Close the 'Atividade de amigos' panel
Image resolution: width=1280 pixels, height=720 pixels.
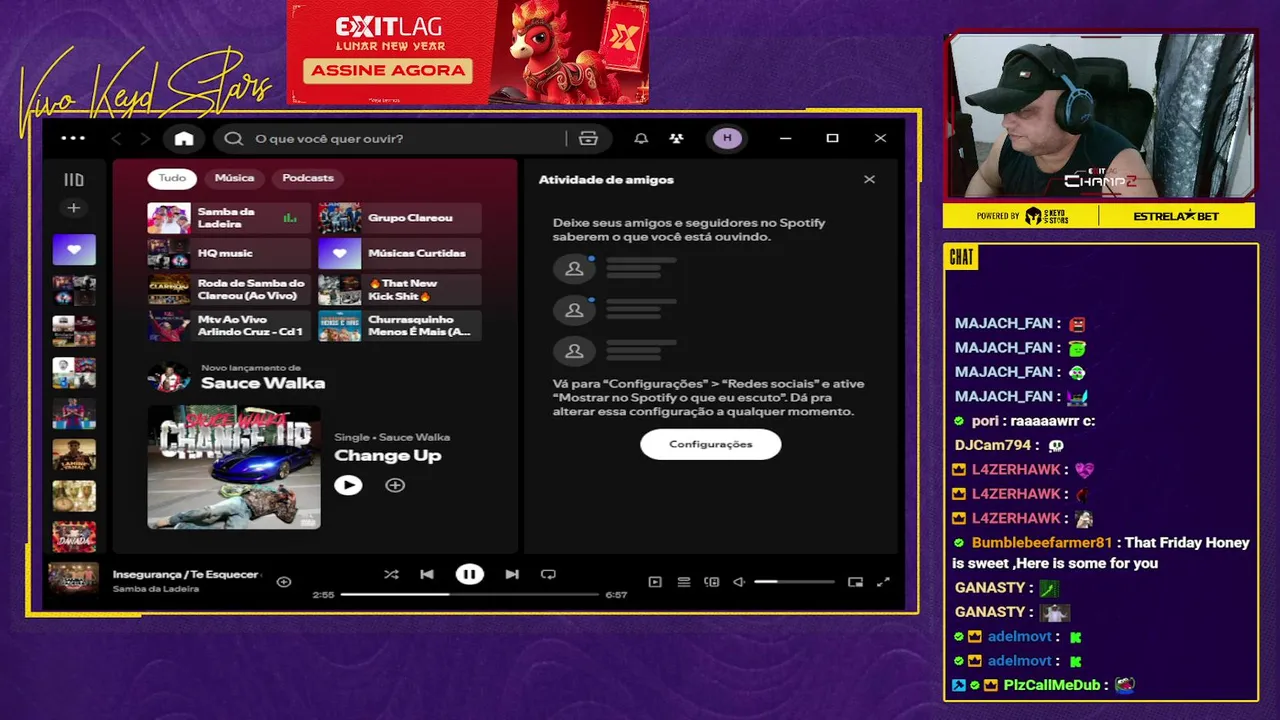pyautogui.click(x=869, y=180)
